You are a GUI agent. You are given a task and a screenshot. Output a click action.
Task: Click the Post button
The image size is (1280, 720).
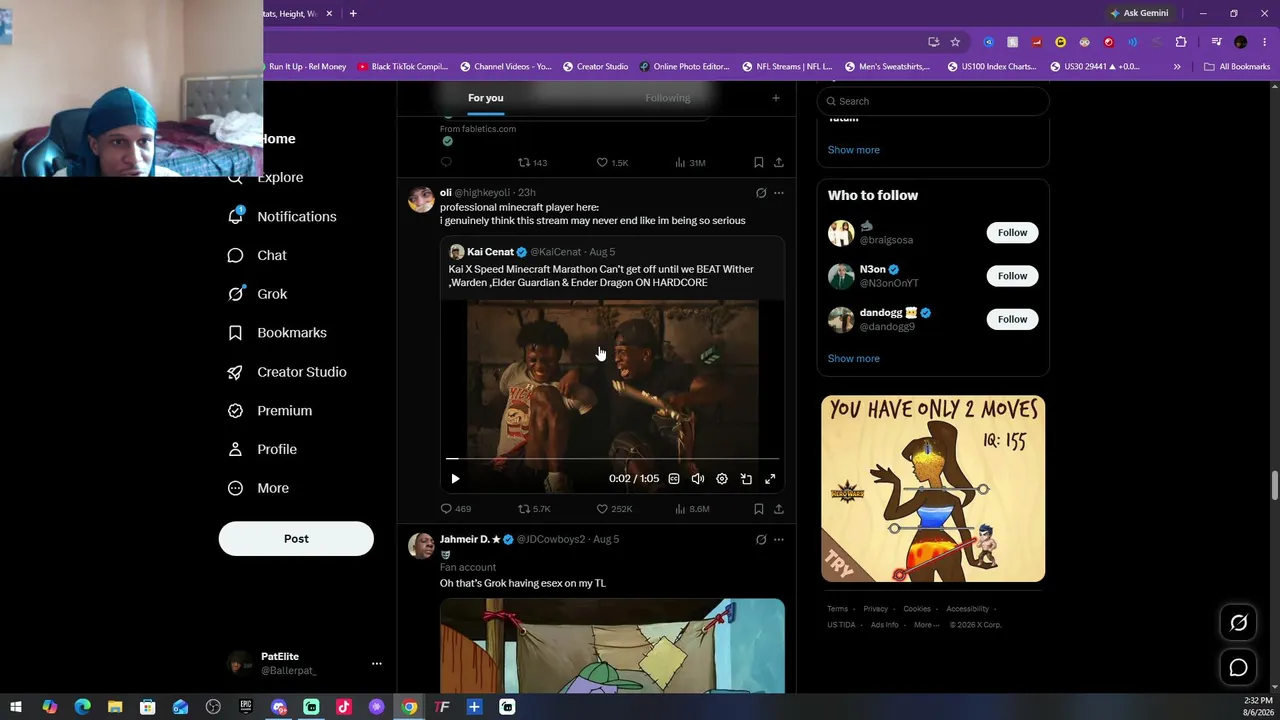click(296, 539)
